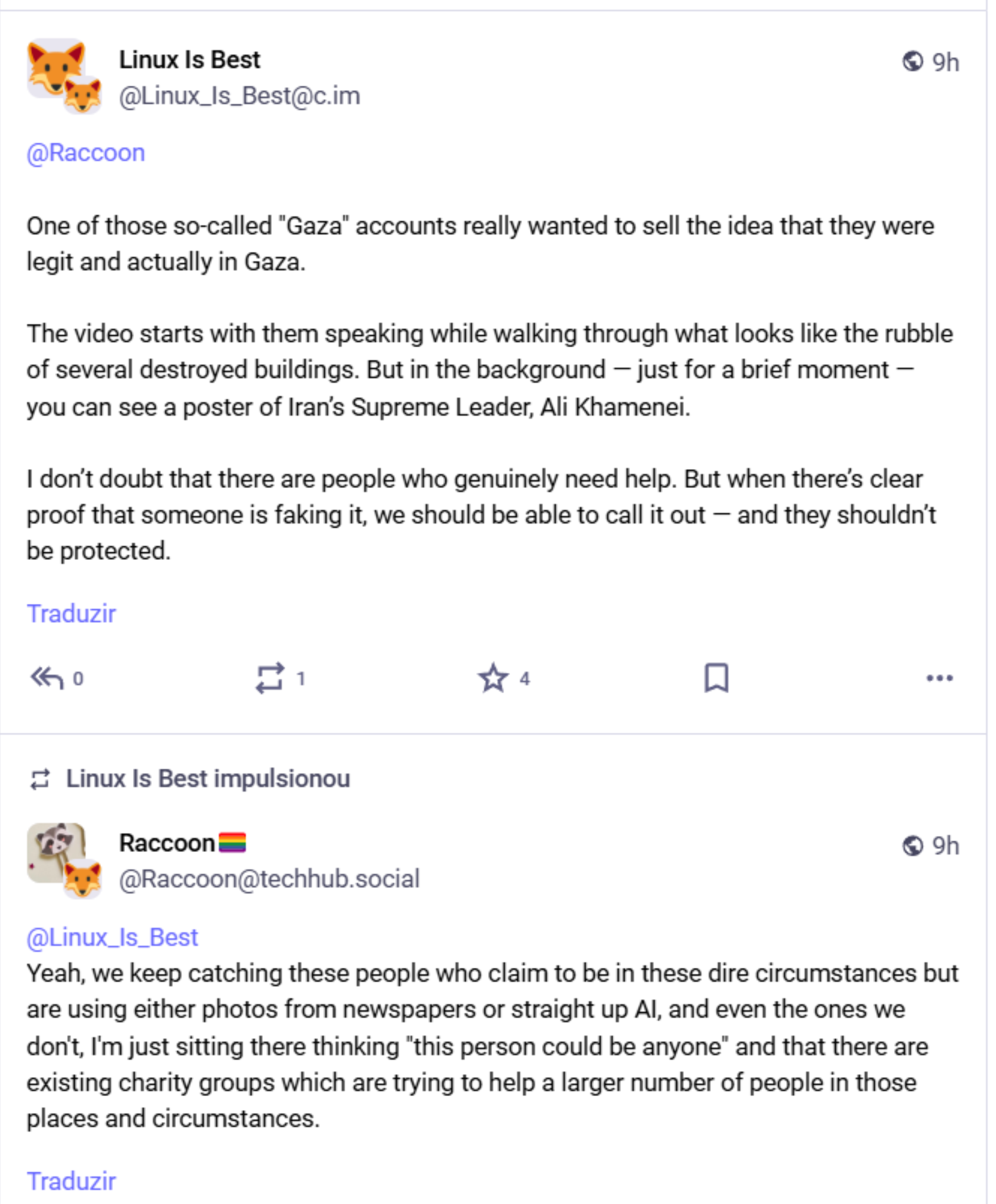The width and height of the screenshot is (996, 1204).
Task: Click the 9h timestamp on Raccoon's post
Action: (x=946, y=846)
